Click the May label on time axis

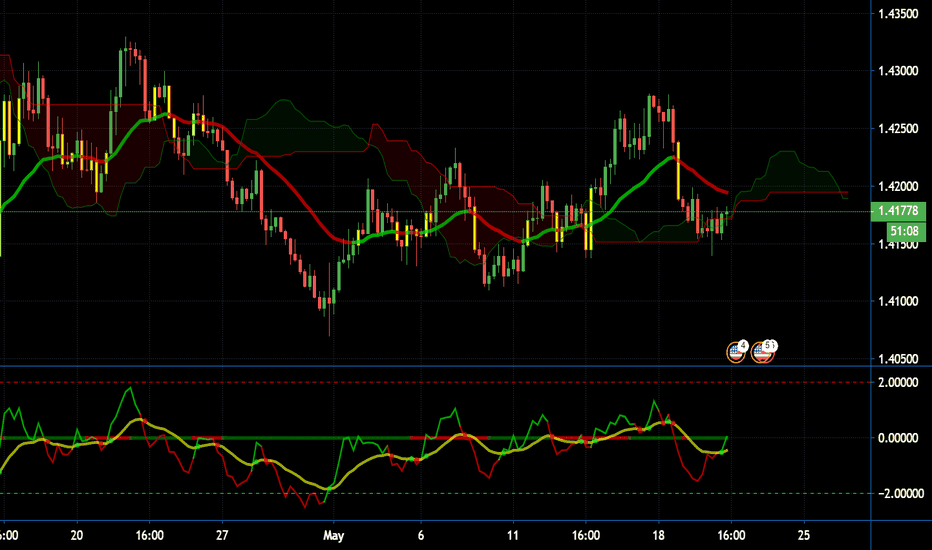tap(333, 535)
